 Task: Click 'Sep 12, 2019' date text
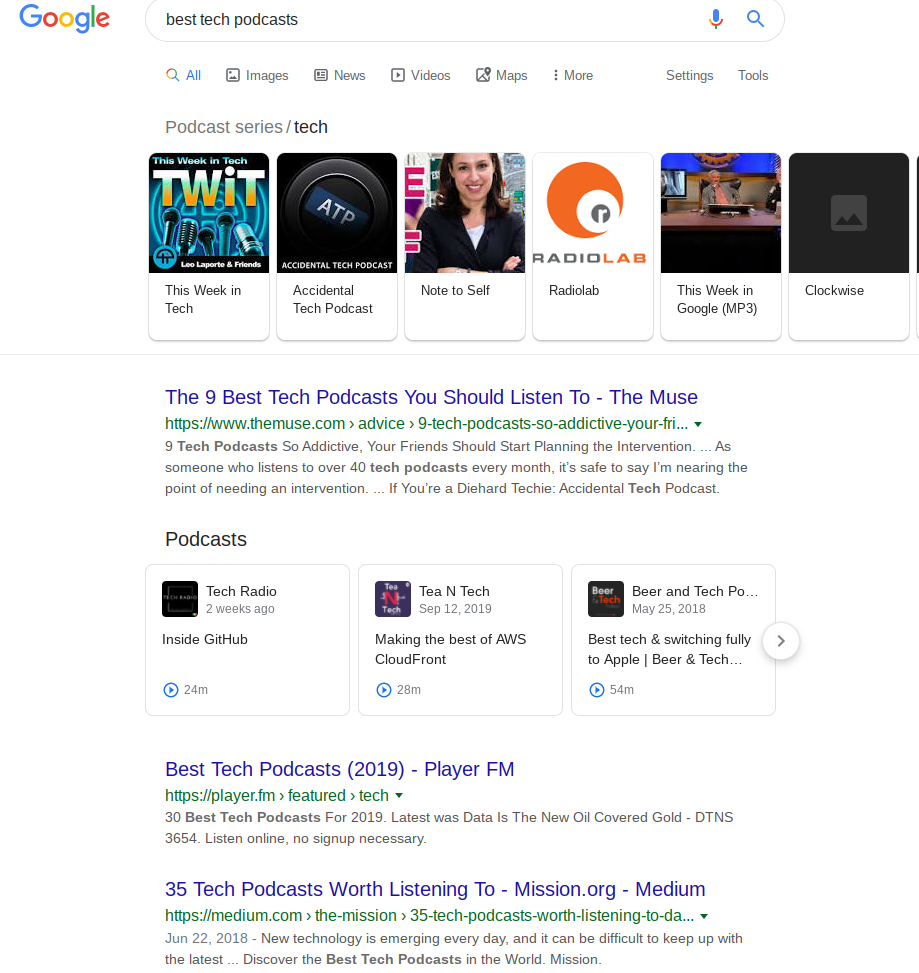(x=455, y=609)
